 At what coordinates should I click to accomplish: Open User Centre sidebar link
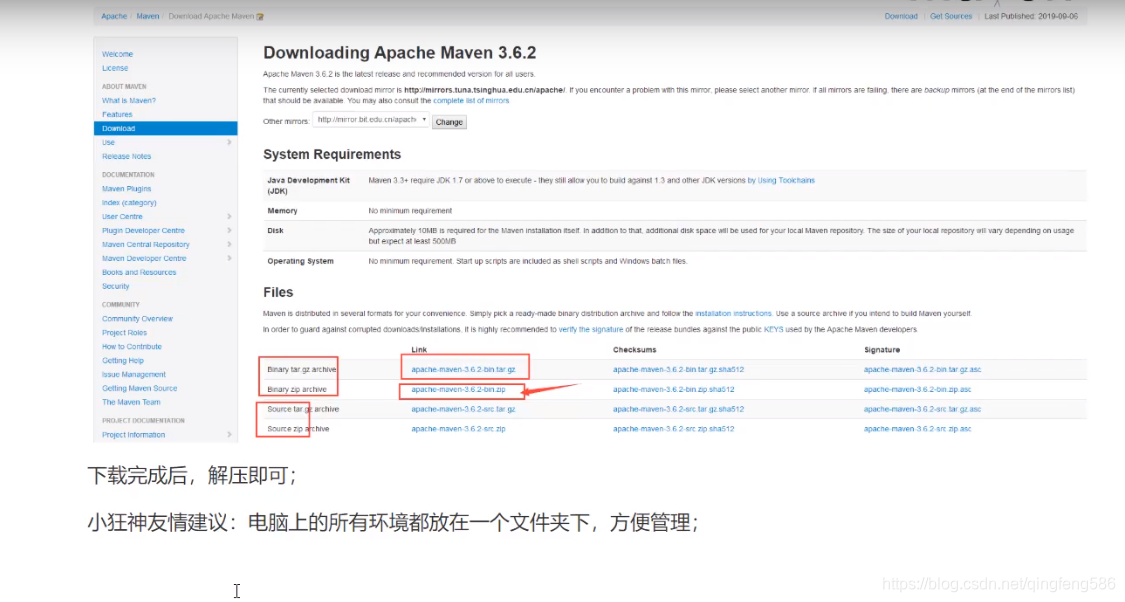click(x=122, y=217)
